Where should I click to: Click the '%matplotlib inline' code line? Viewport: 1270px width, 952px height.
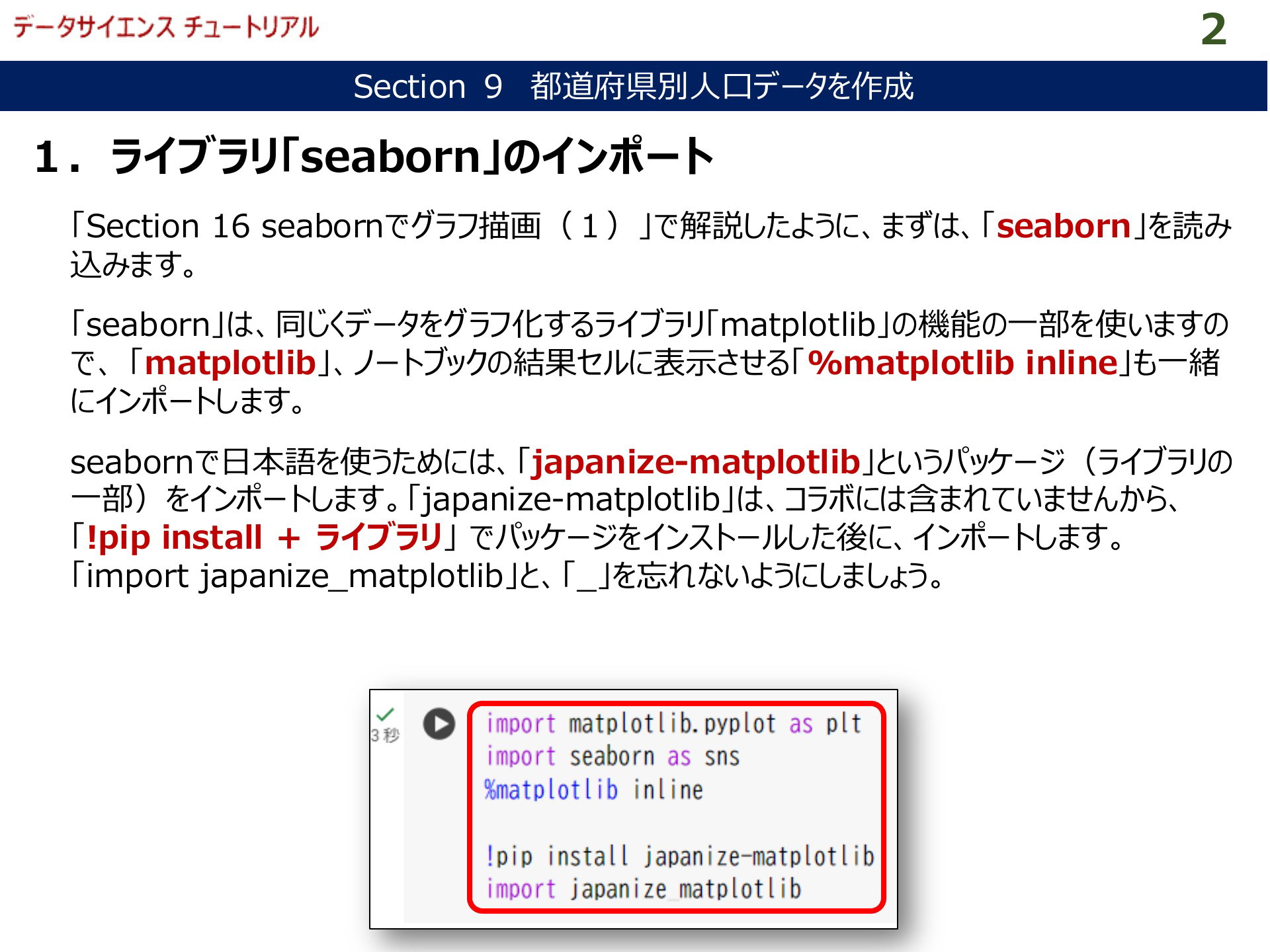(593, 789)
